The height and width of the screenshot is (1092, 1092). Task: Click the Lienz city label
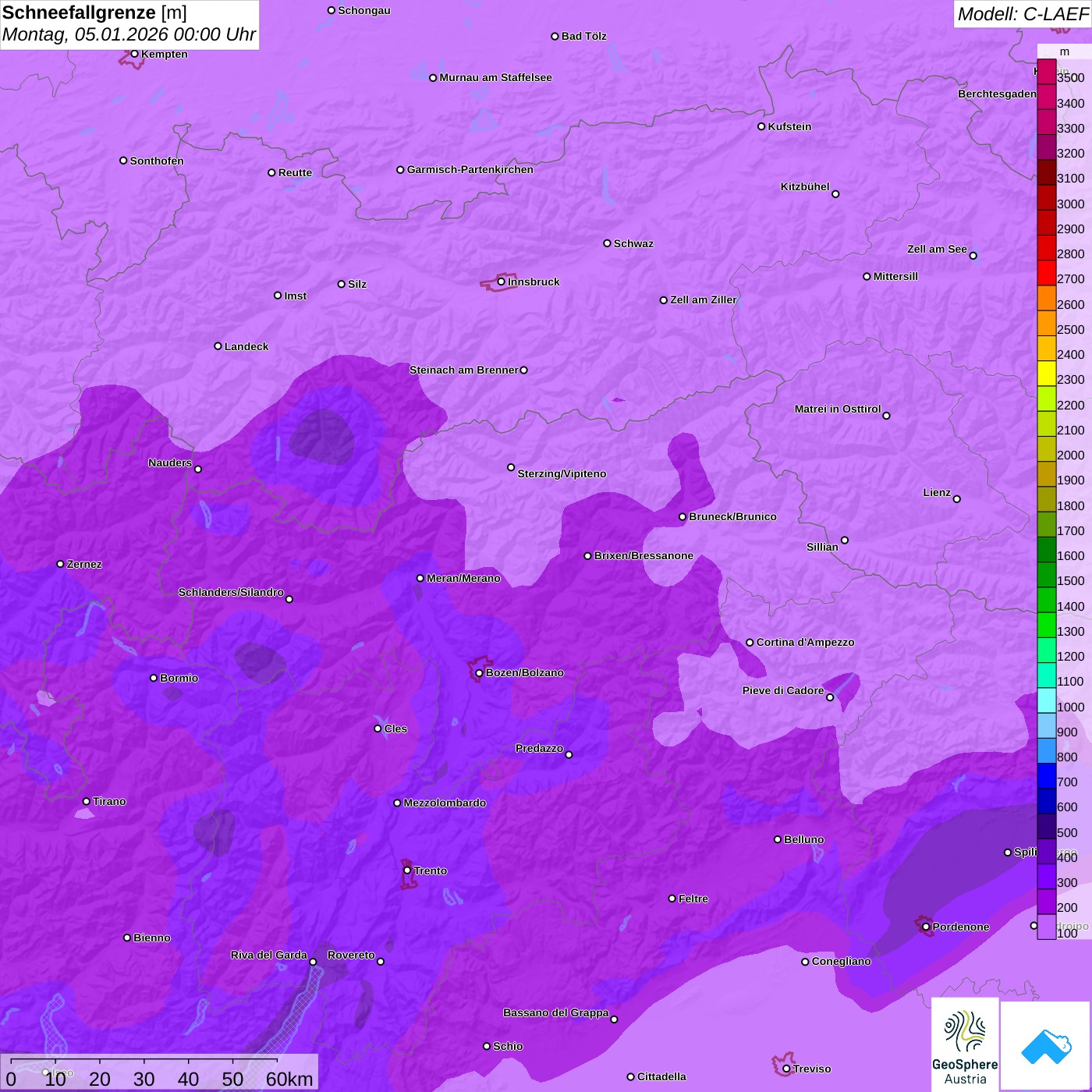click(x=937, y=492)
